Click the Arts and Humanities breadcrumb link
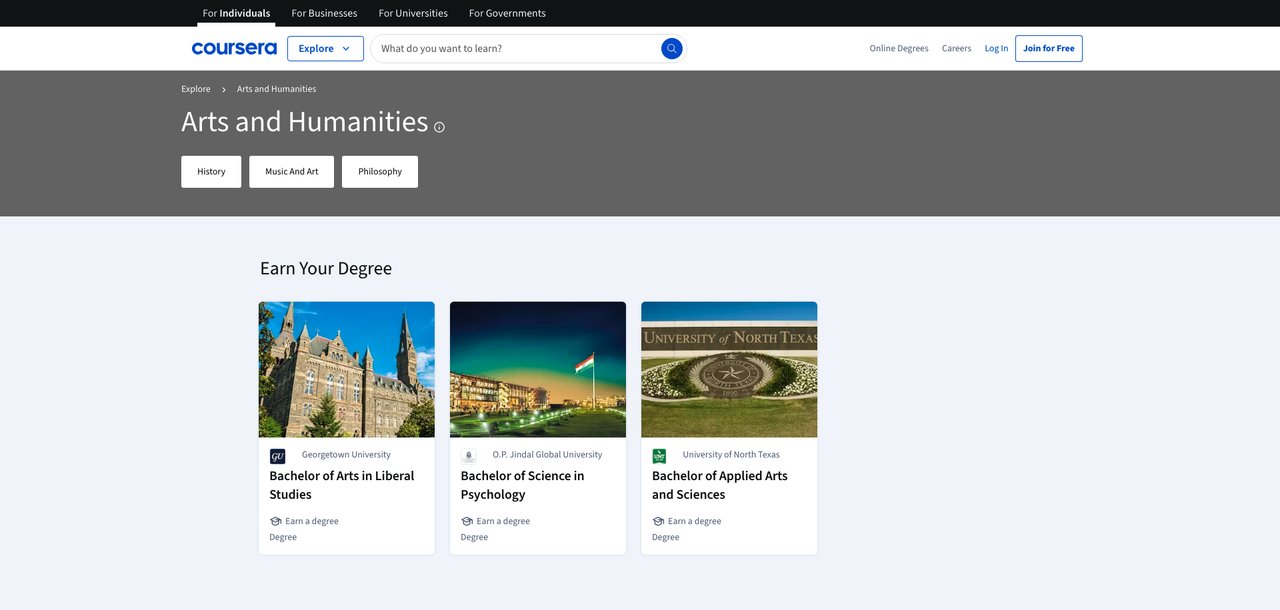1280x610 pixels. click(x=276, y=89)
